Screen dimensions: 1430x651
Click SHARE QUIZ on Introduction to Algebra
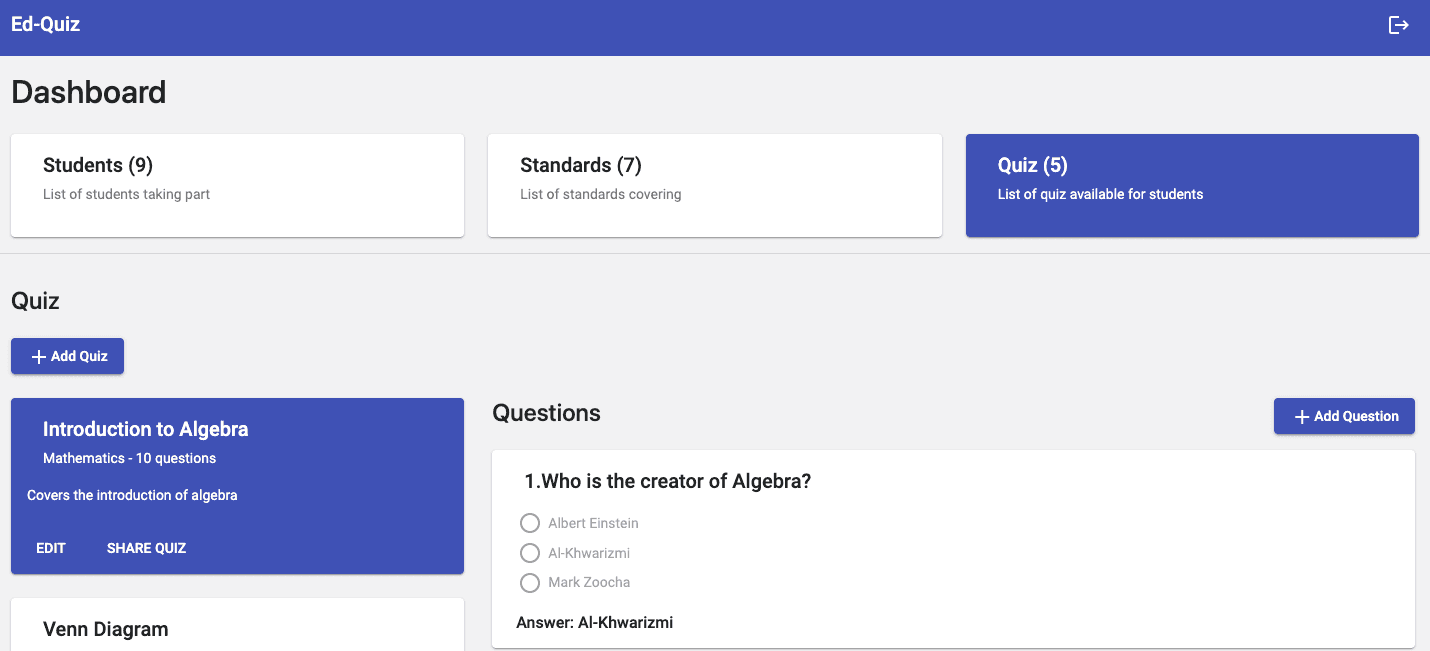tap(146, 548)
